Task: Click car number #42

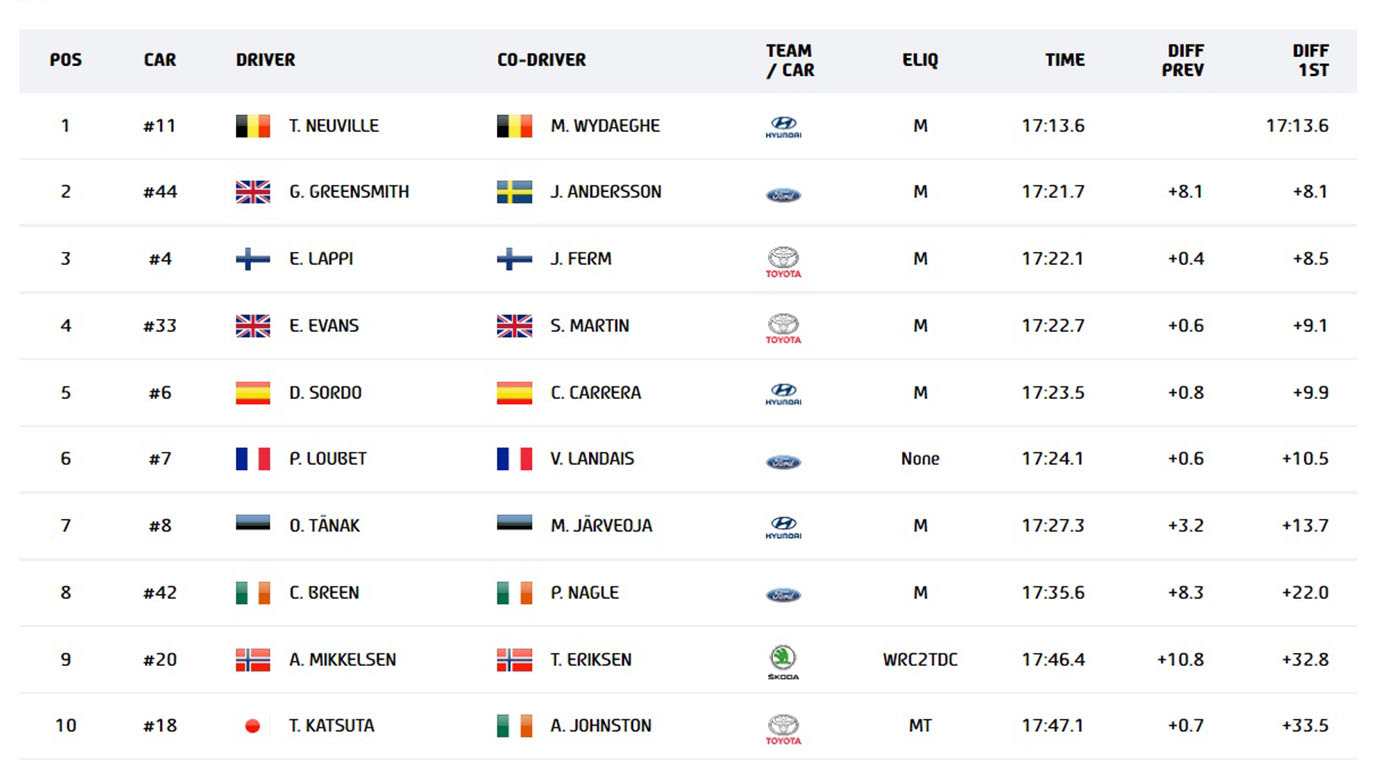Action: pos(160,593)
